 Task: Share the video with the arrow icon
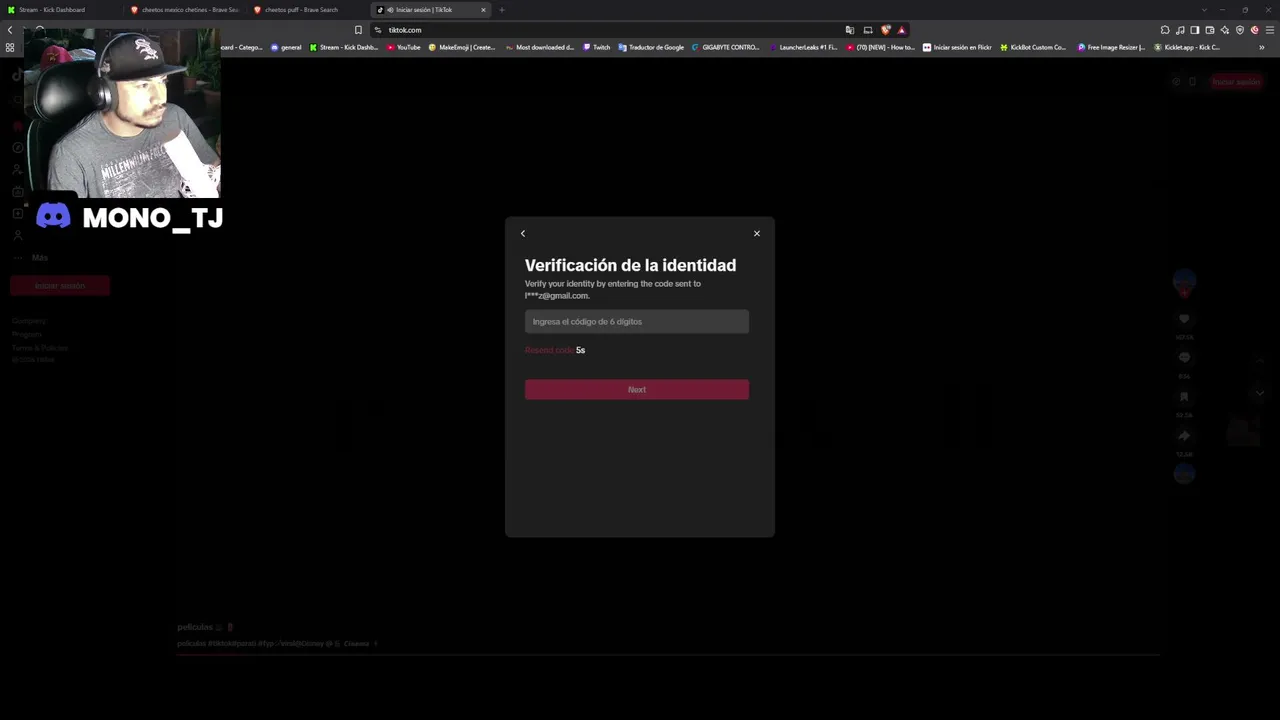click(x=1184, y=436)
